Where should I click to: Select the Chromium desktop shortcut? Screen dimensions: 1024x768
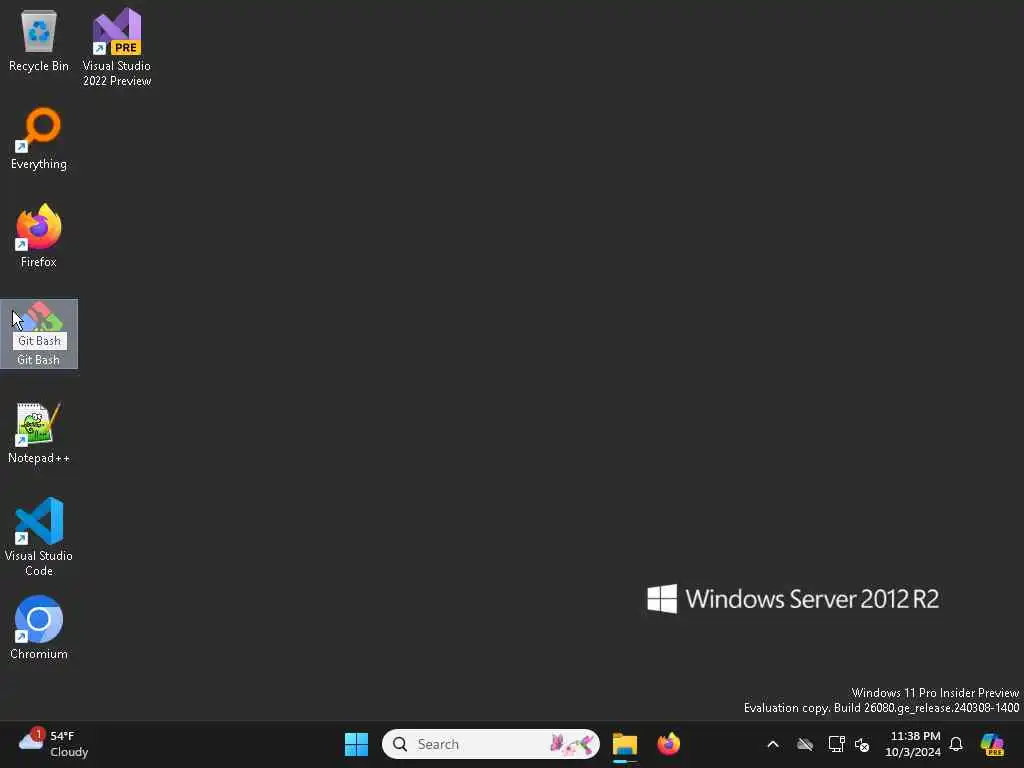point(39,628)
